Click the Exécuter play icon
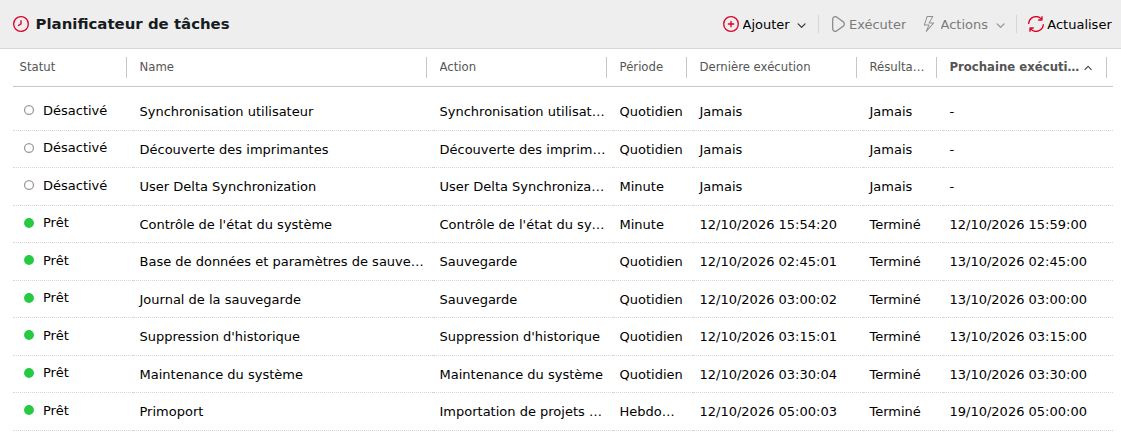The width and height of the screenshot is (1121, 439). click(x=838, y=24)
